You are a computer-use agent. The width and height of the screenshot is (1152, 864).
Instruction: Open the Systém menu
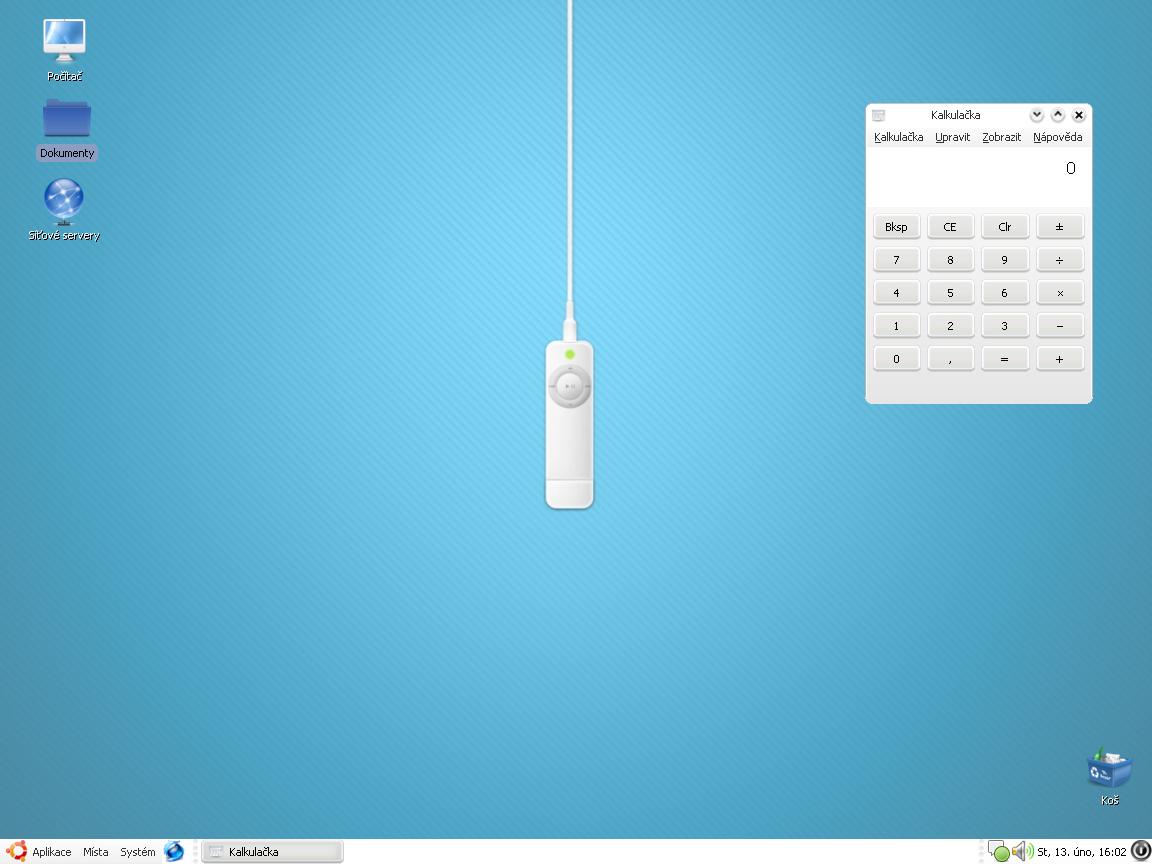coord(137,852)
